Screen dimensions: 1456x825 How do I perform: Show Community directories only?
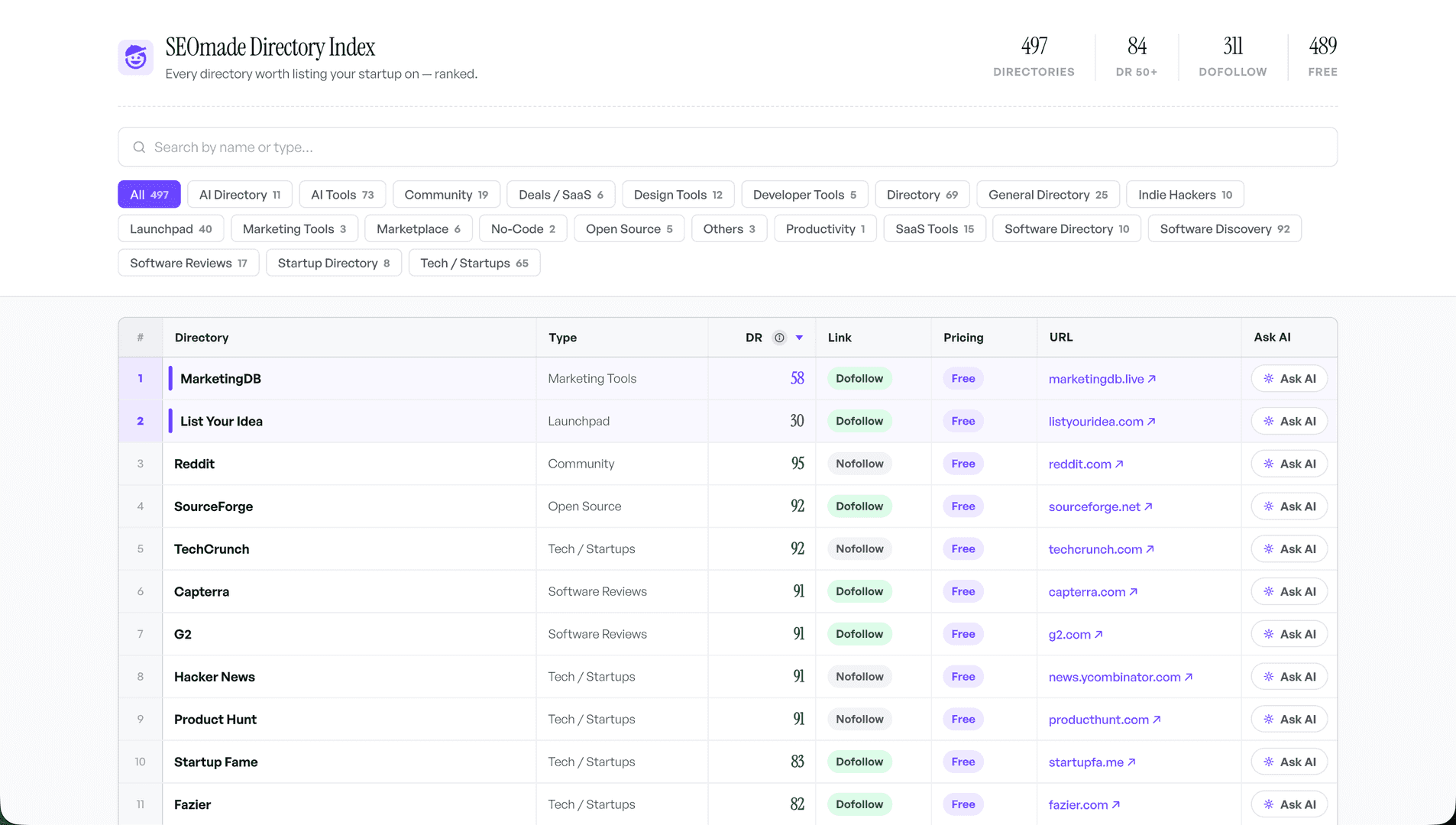point(446,195)
